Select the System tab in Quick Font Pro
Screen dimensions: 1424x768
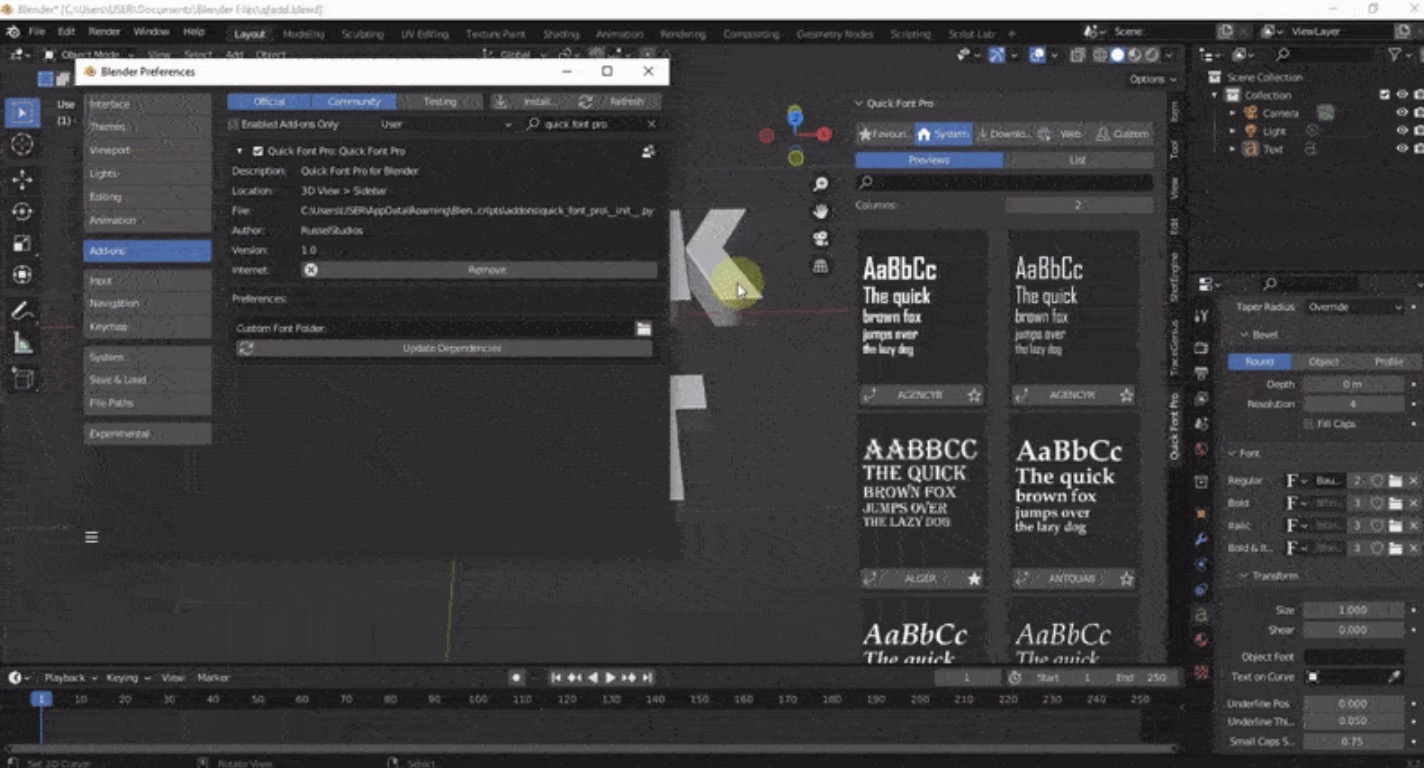point(943,134)
